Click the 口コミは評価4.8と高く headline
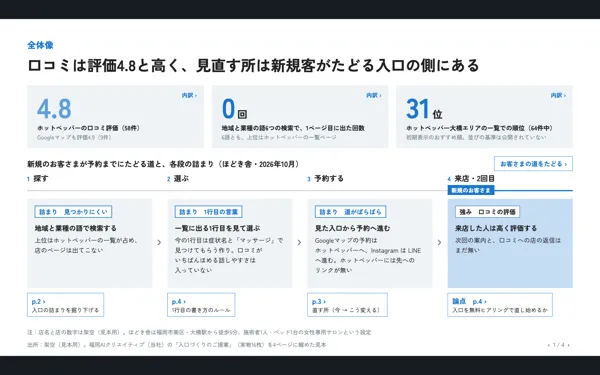Image resolution: width=600 pixels, height=375 pixels. (x=253, y=65)
